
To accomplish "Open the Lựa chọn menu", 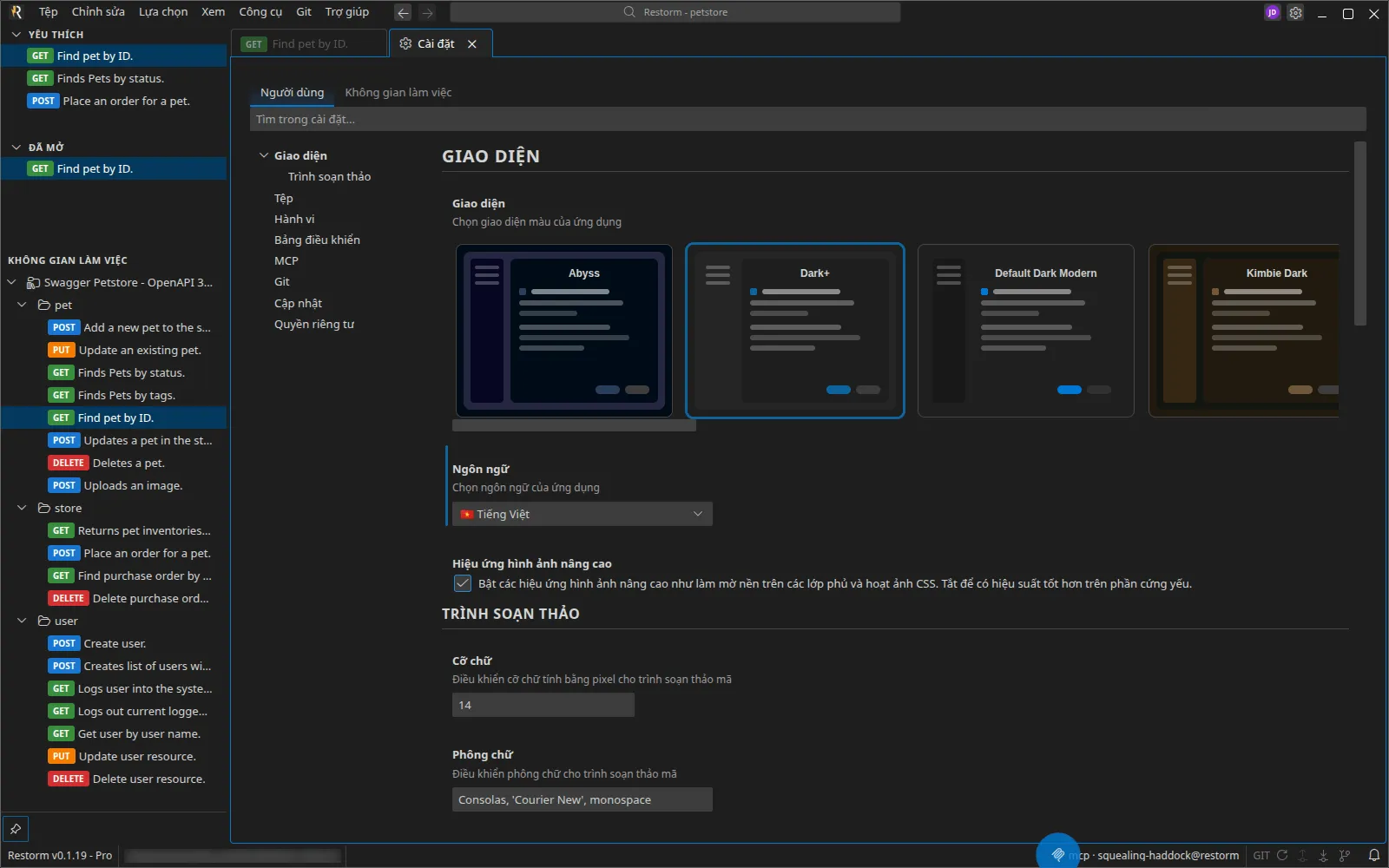I will [x=163, y=12].
